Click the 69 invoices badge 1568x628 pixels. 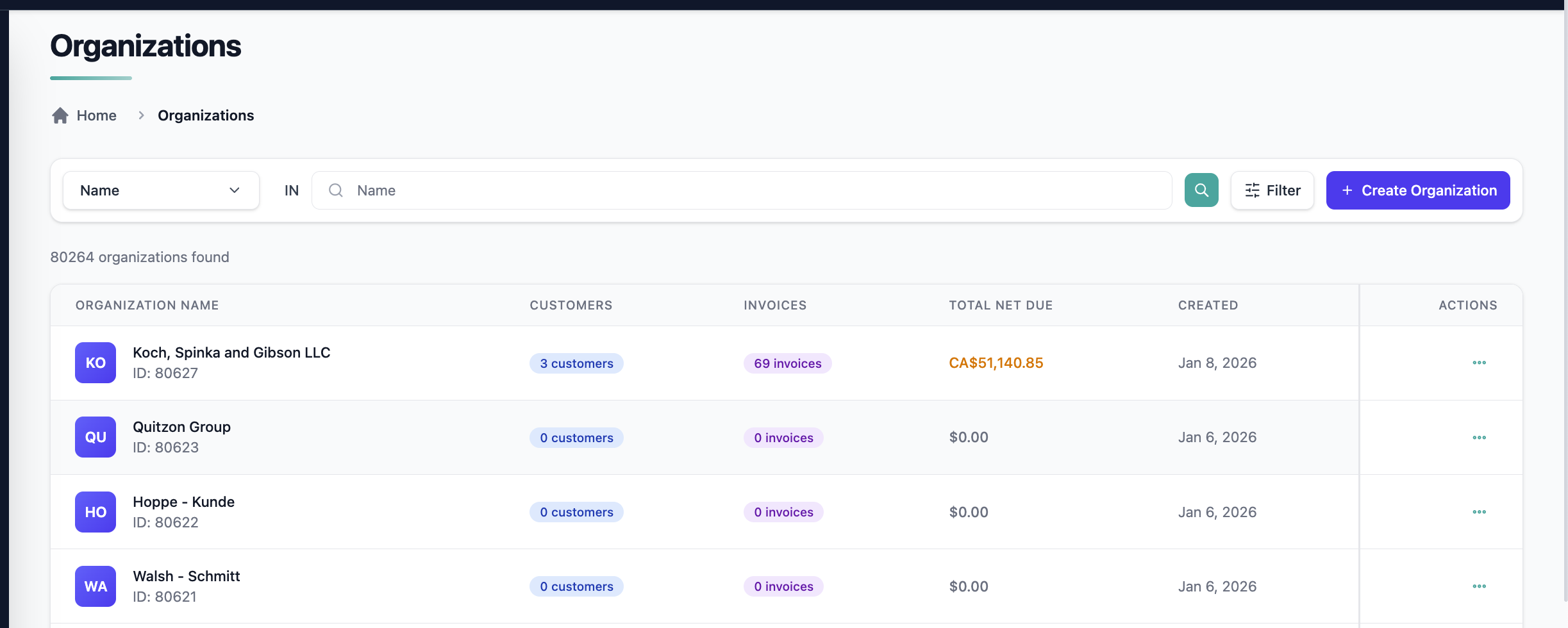click(787, 363)
